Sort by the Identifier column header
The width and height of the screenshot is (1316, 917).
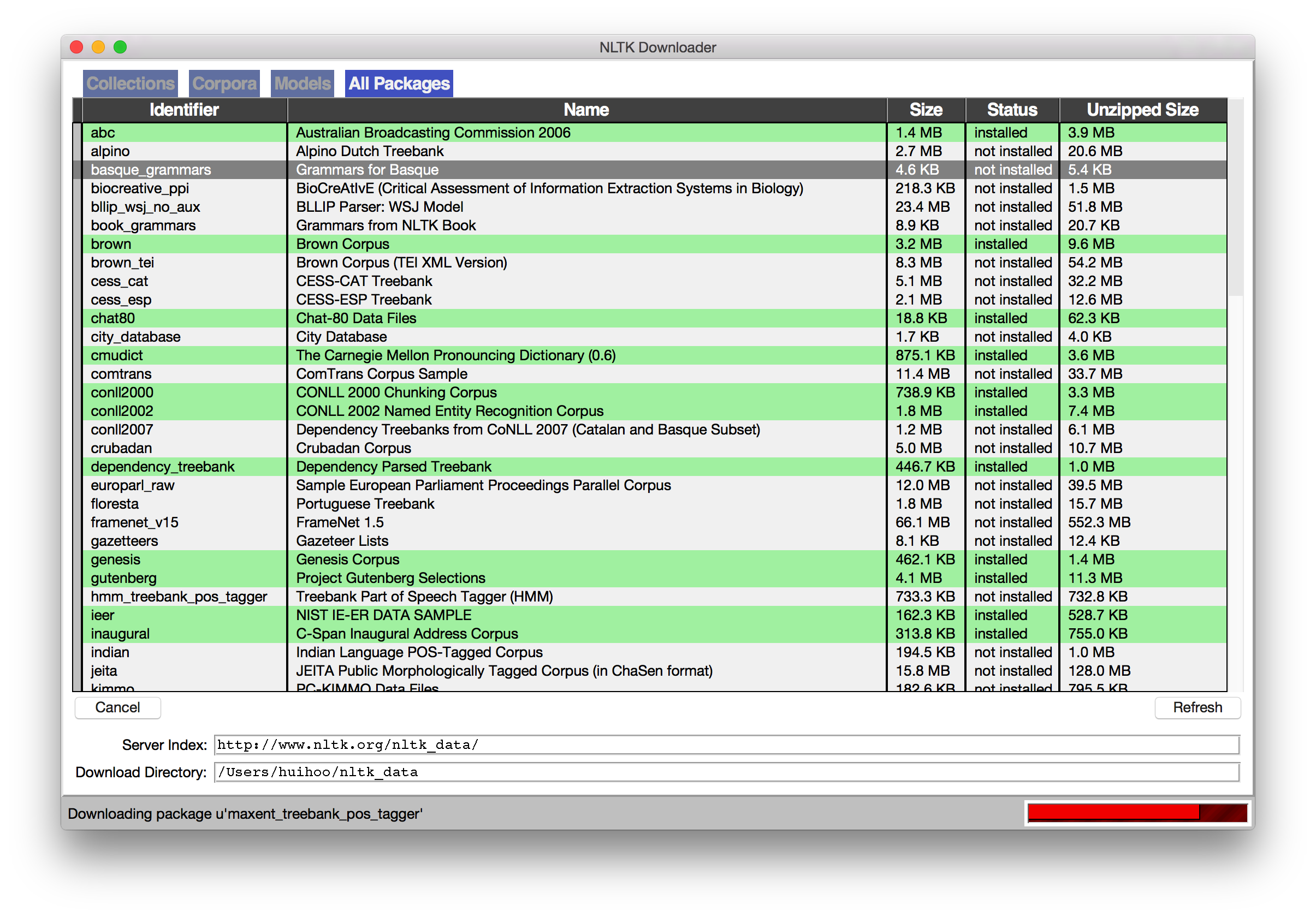184,110
